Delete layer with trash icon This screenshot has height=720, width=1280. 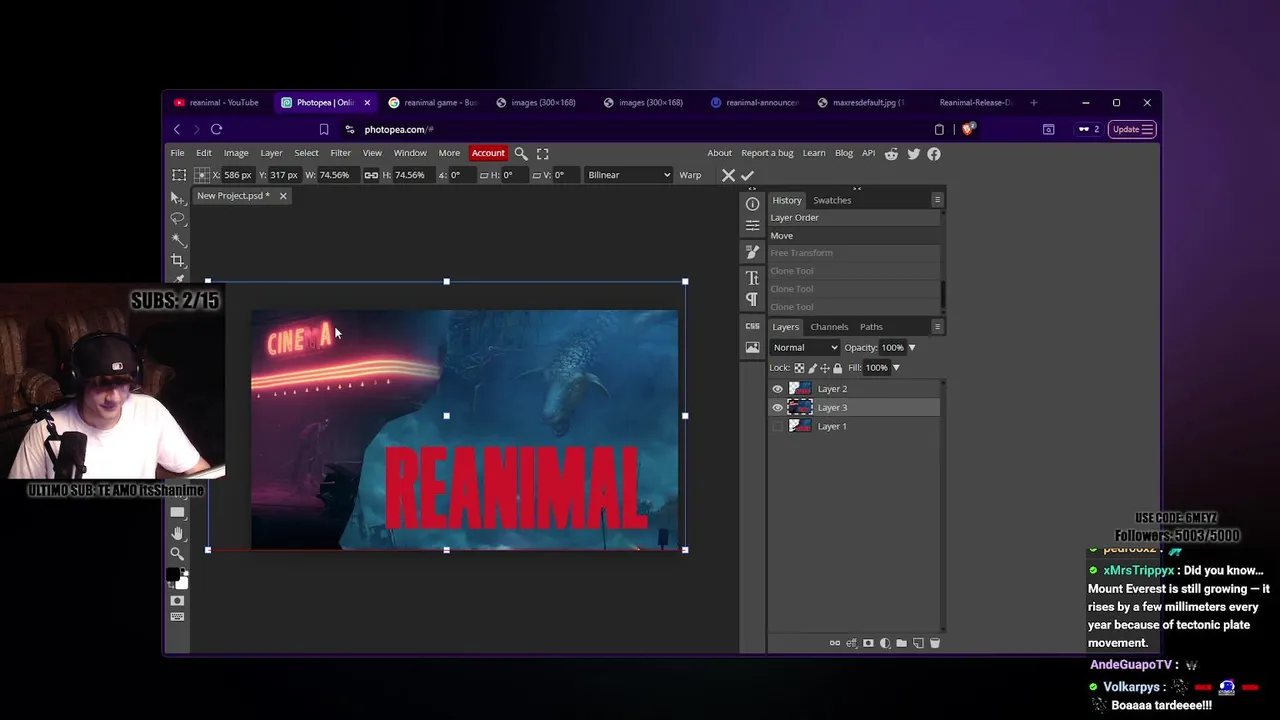pyautogui.click(x=935, y=643)
